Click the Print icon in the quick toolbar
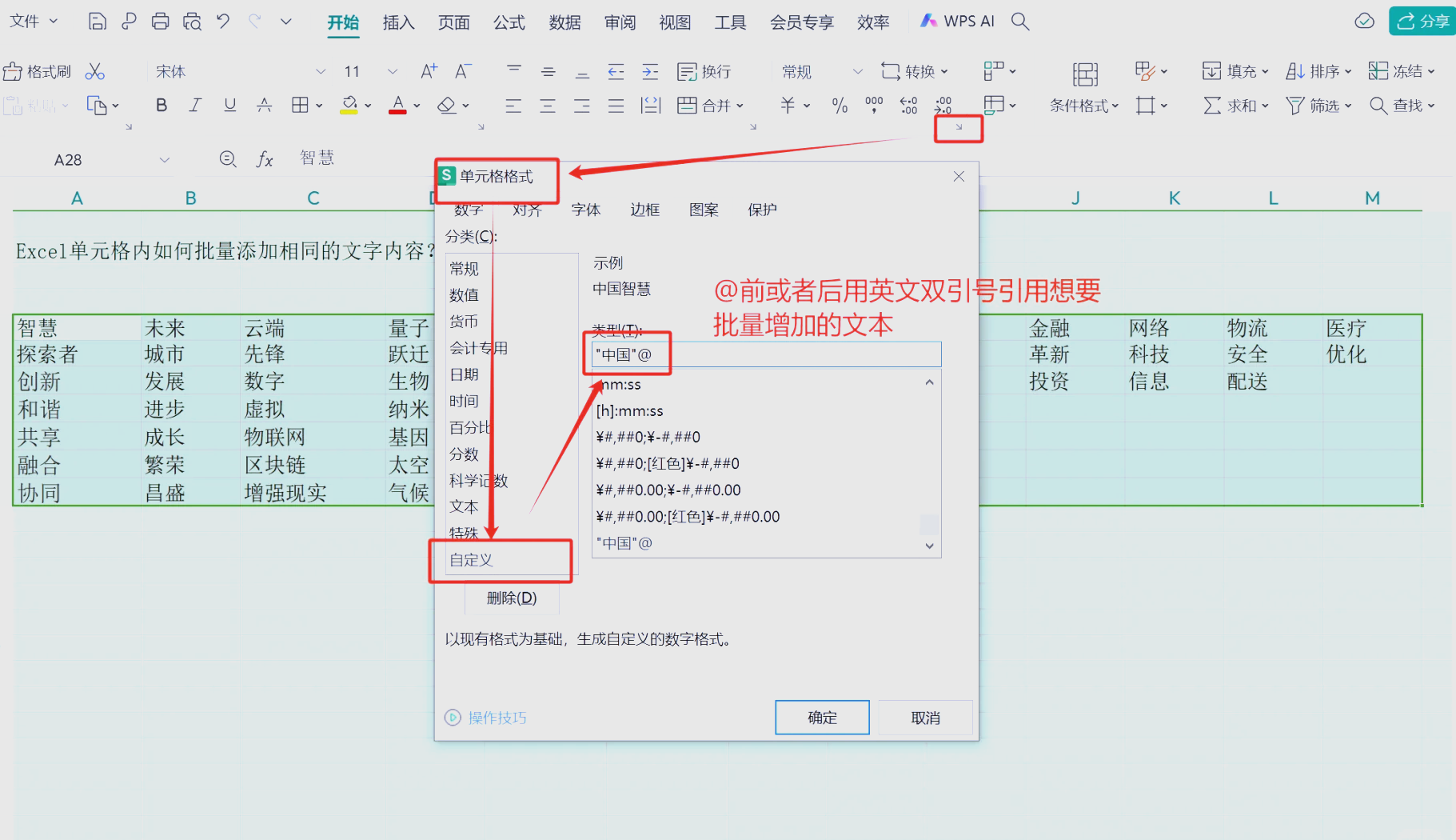This screenshot has width=1456, height=840. coord(160,22)
